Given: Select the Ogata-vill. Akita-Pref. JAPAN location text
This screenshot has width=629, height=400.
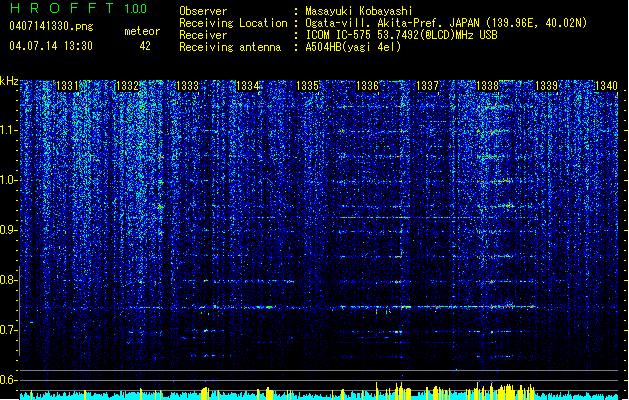Looking at the screenshot, I should (446, 23).
